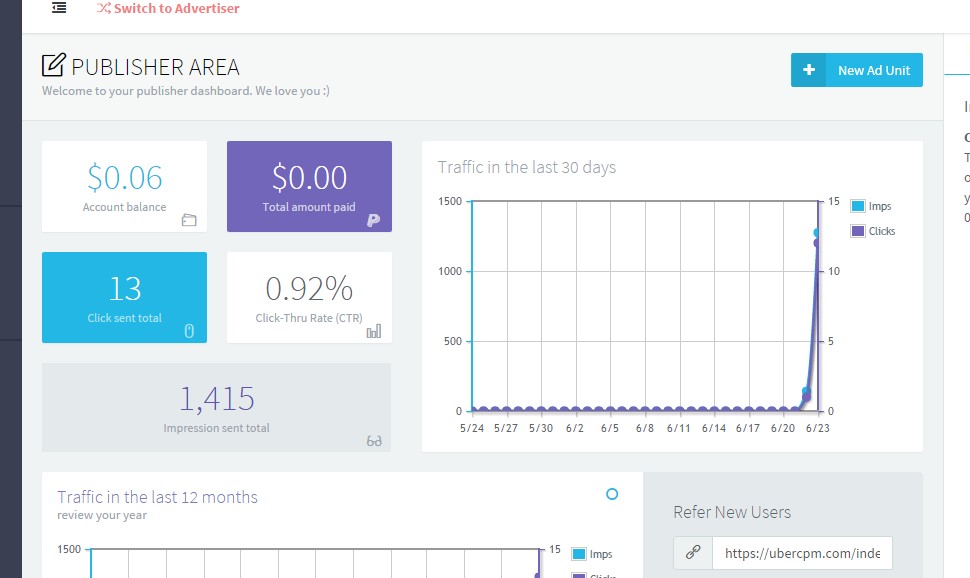
Task: Click the $0.06 account balance amount
Action: point(125,177)
